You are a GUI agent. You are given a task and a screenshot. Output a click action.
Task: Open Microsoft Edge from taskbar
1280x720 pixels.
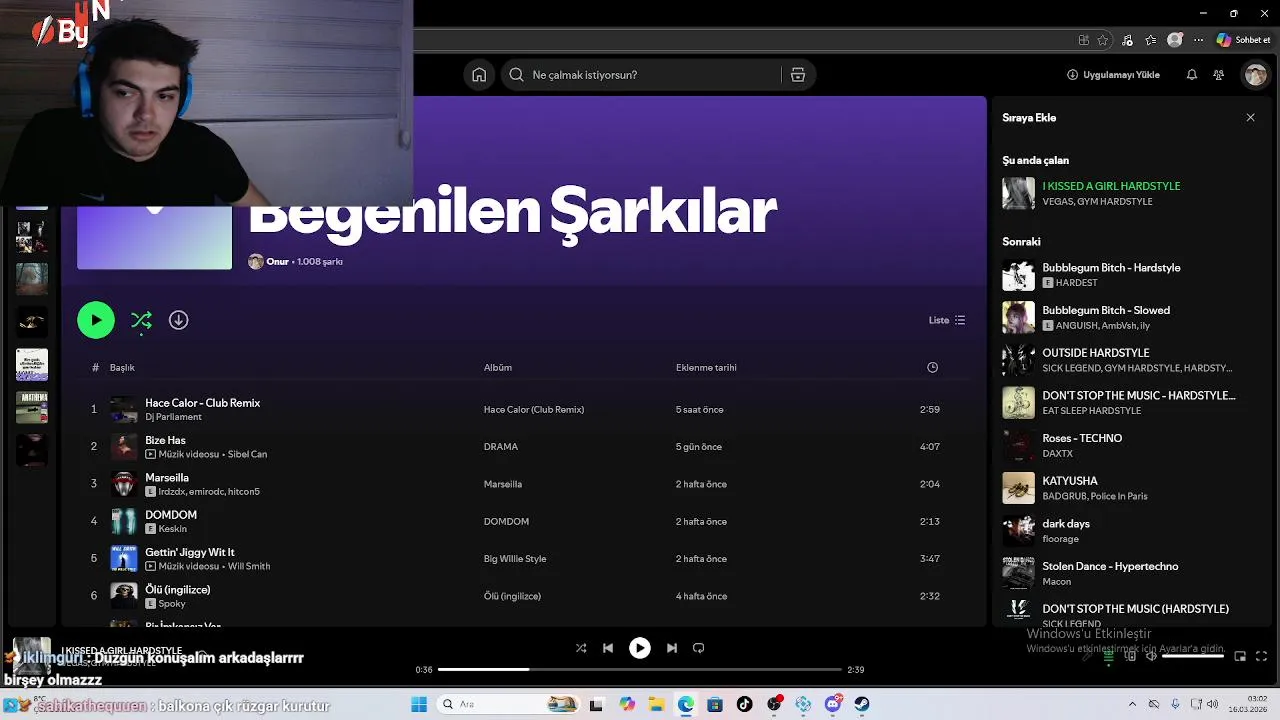click(686, 704)
